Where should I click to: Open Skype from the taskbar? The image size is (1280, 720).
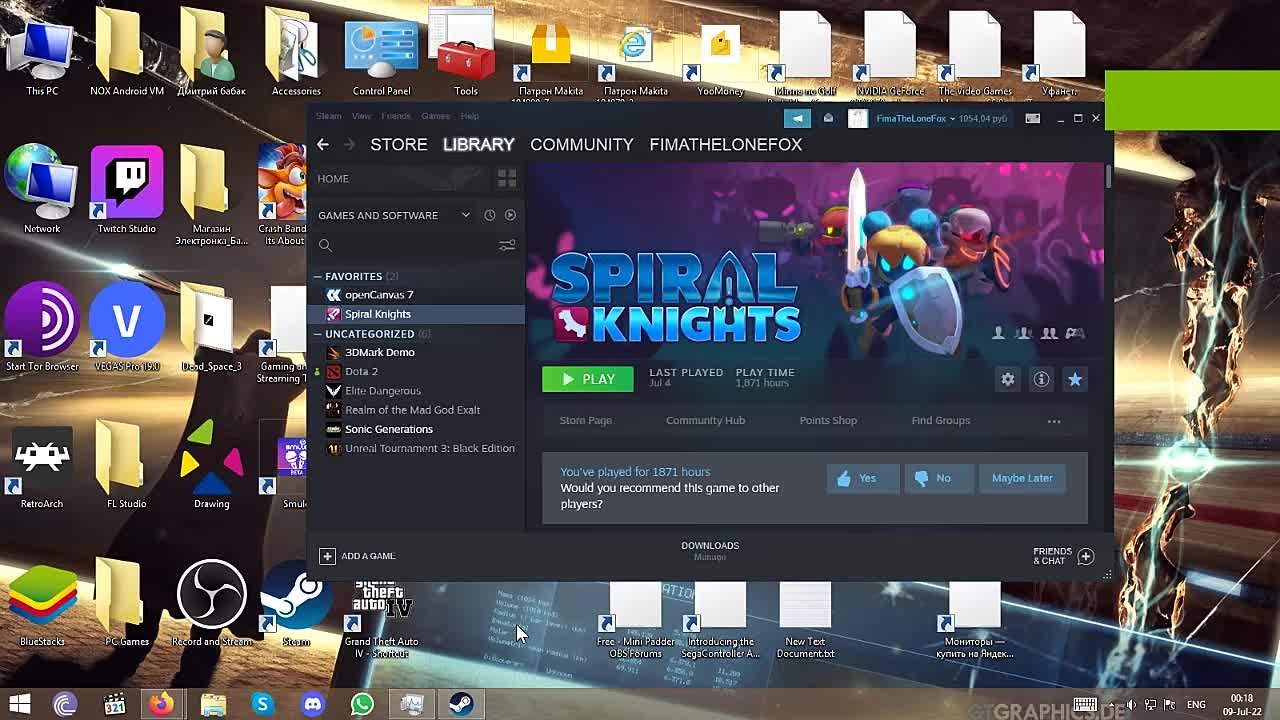coord(262,704)
